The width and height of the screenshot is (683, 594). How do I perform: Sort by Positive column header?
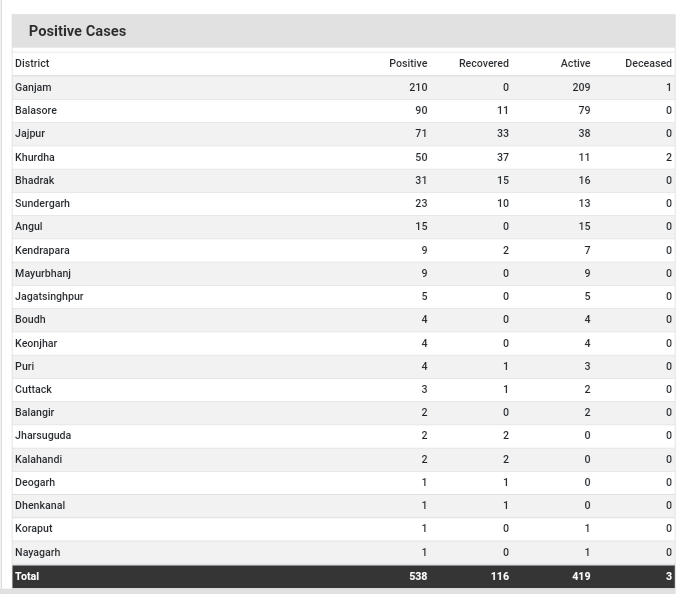coord(407,63)
